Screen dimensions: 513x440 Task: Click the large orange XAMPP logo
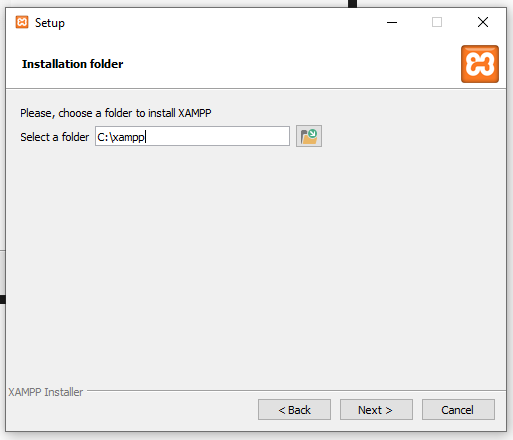480,64
